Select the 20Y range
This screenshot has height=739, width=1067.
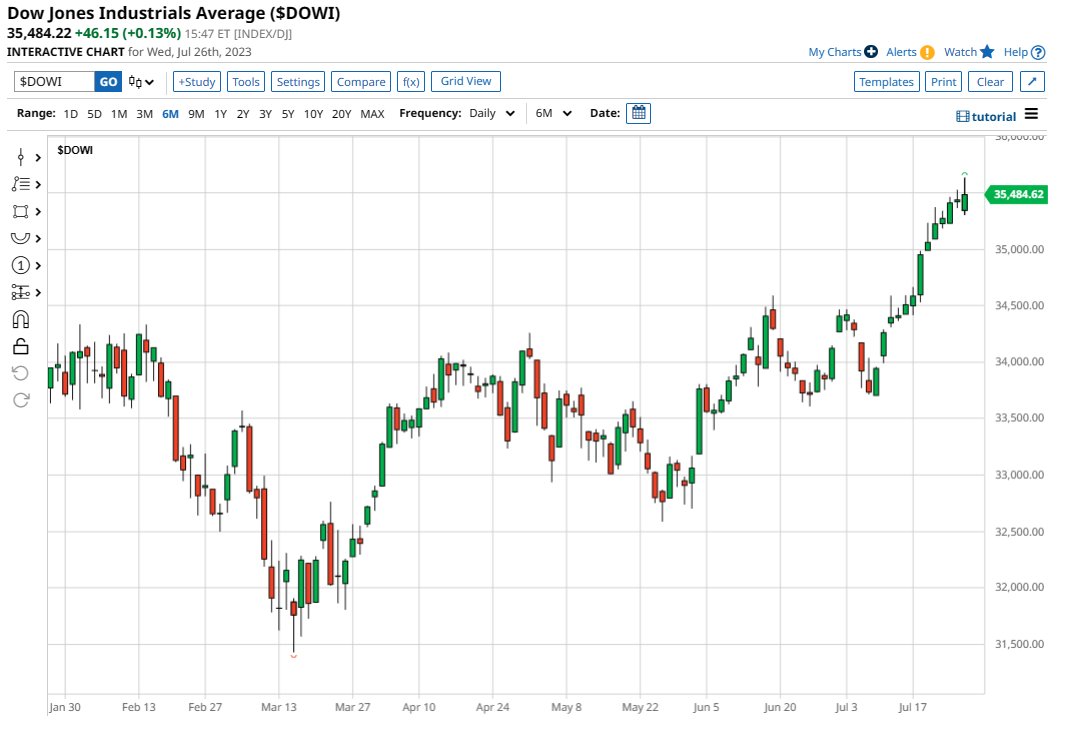click(342, 114)
